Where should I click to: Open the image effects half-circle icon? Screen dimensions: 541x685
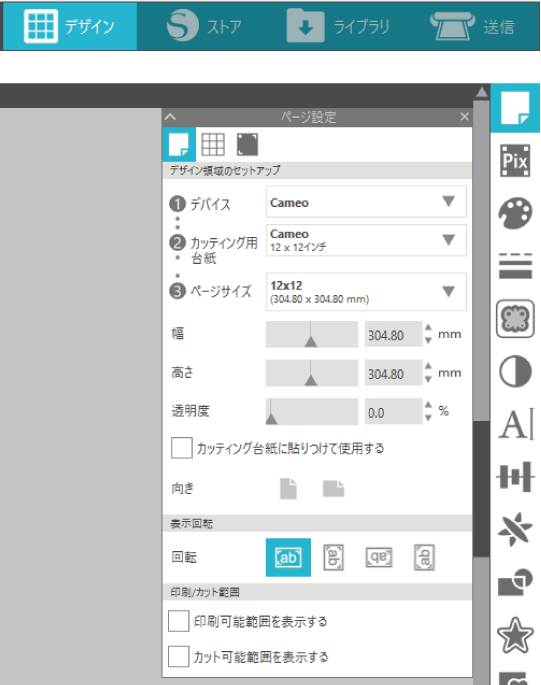[x=515, y=371]
